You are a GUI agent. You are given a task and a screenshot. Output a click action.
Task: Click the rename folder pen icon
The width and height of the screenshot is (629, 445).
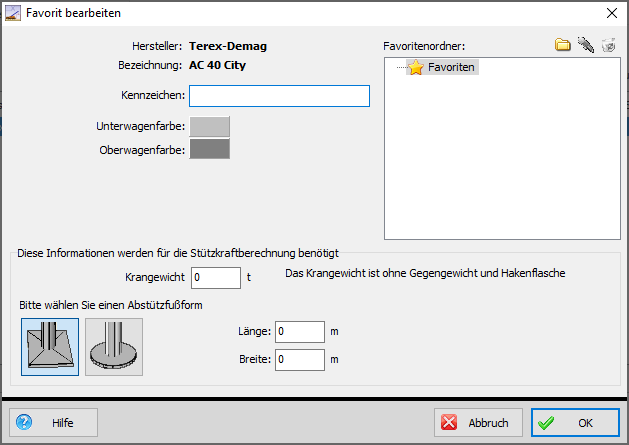586,45
